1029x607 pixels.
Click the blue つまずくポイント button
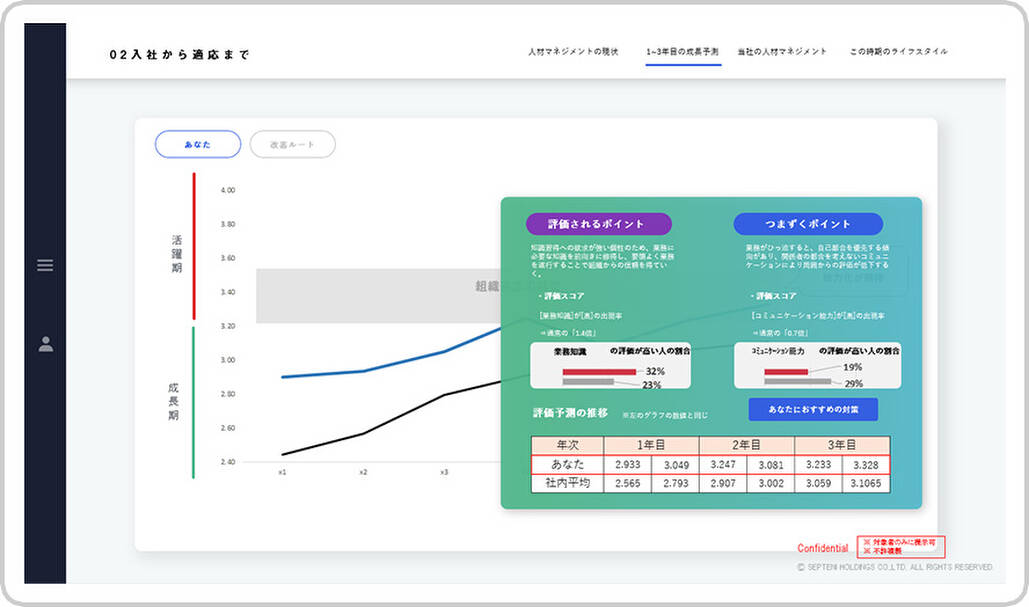pos(808,224)
